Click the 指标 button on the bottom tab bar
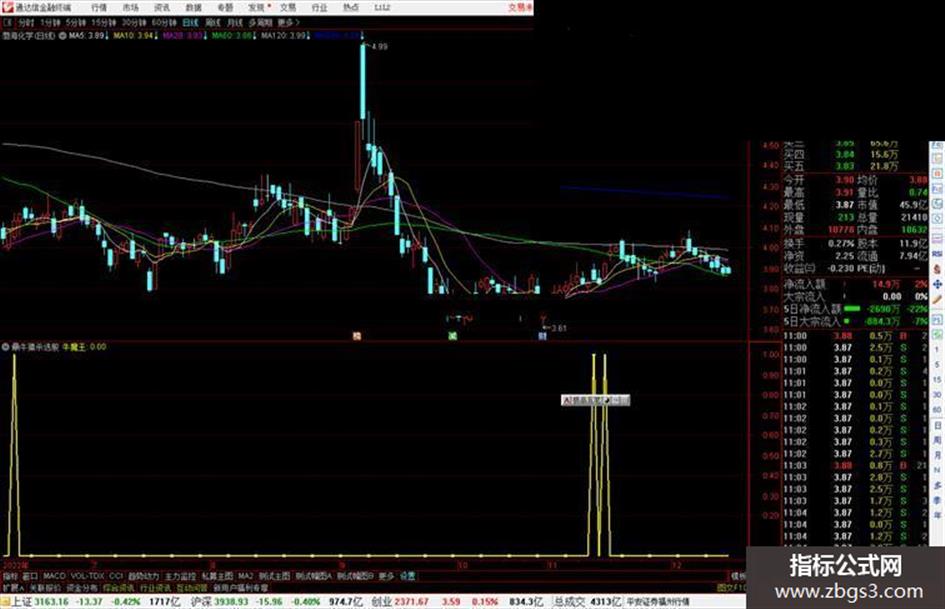This screenshot has width=945, height=609. (10, 576)
